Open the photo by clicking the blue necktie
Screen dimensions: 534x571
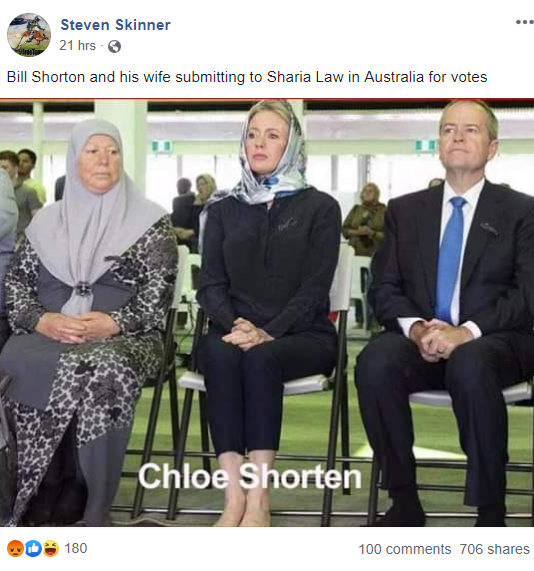pyautogui.click(x=449, y=259)
